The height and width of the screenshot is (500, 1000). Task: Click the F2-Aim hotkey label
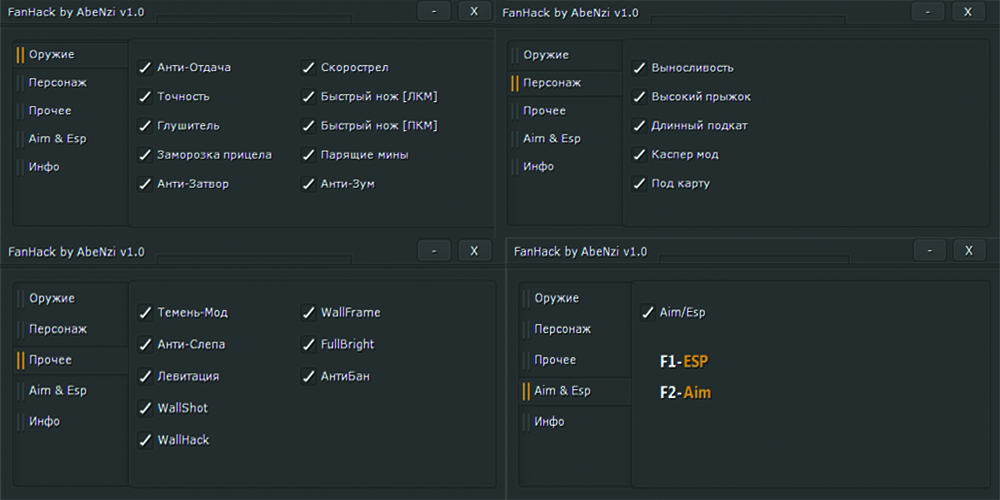[x=685, y=393]
